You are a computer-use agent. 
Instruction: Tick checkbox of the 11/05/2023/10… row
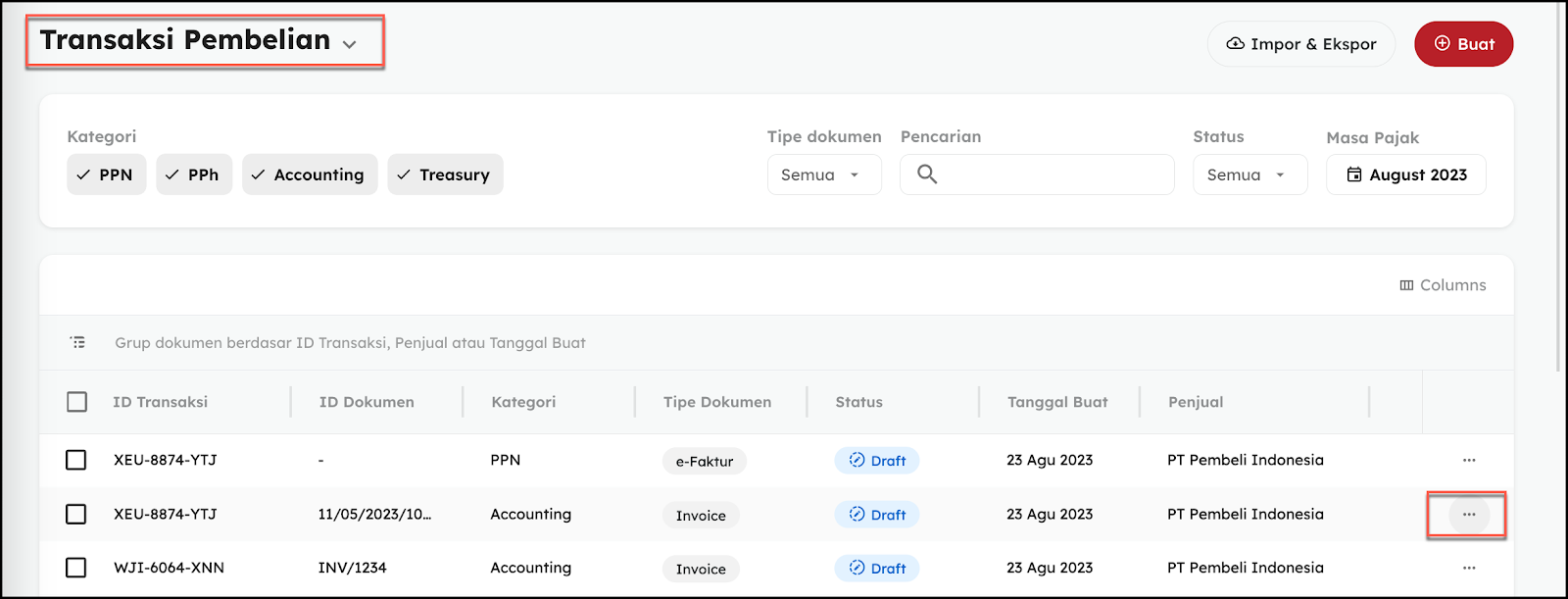point(76,514)
